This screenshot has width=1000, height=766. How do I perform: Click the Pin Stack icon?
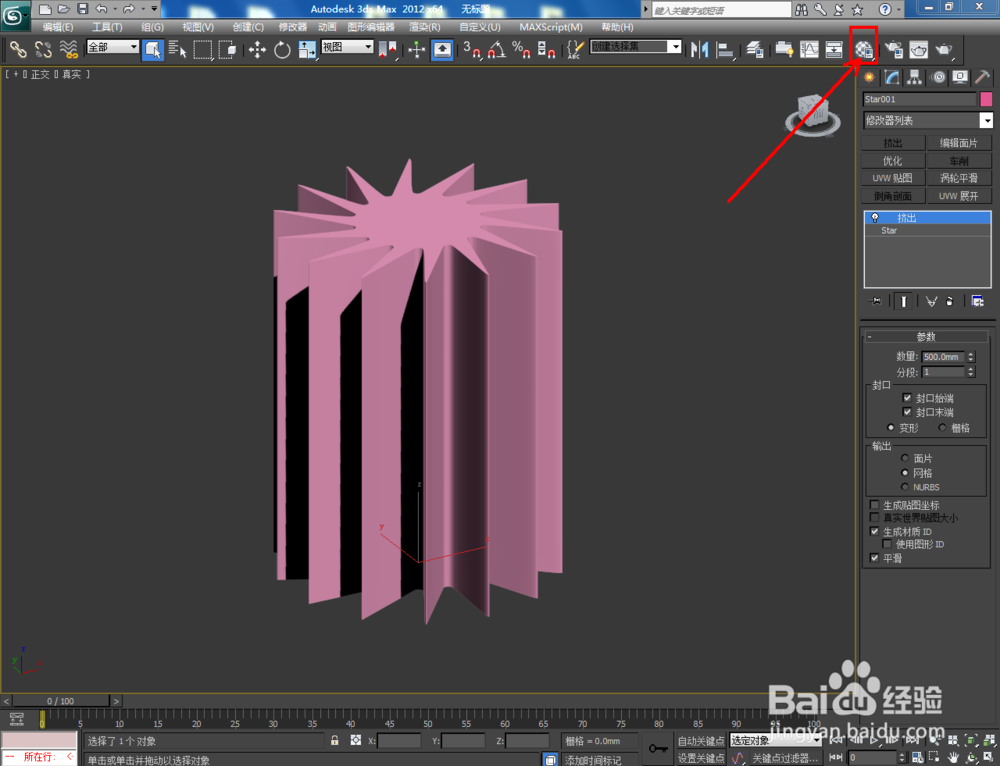click(876, 301)
